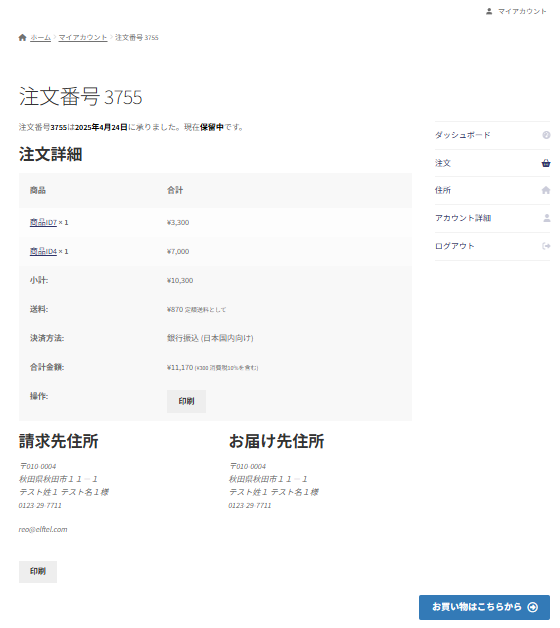Open the ホーム breadcrumb link

(40, 38)
